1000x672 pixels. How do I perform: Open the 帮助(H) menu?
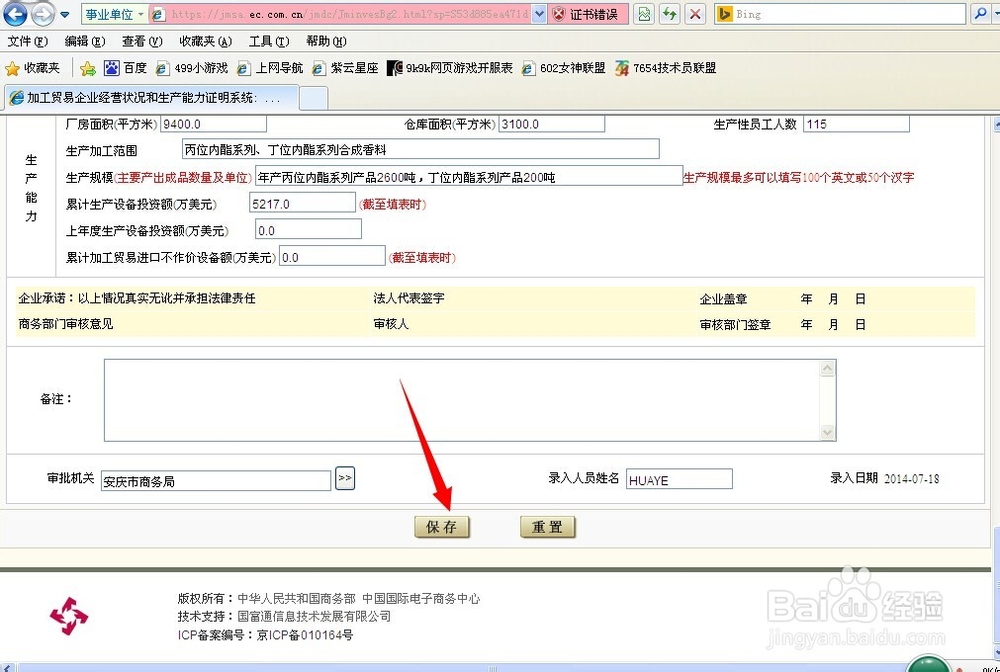326,41
